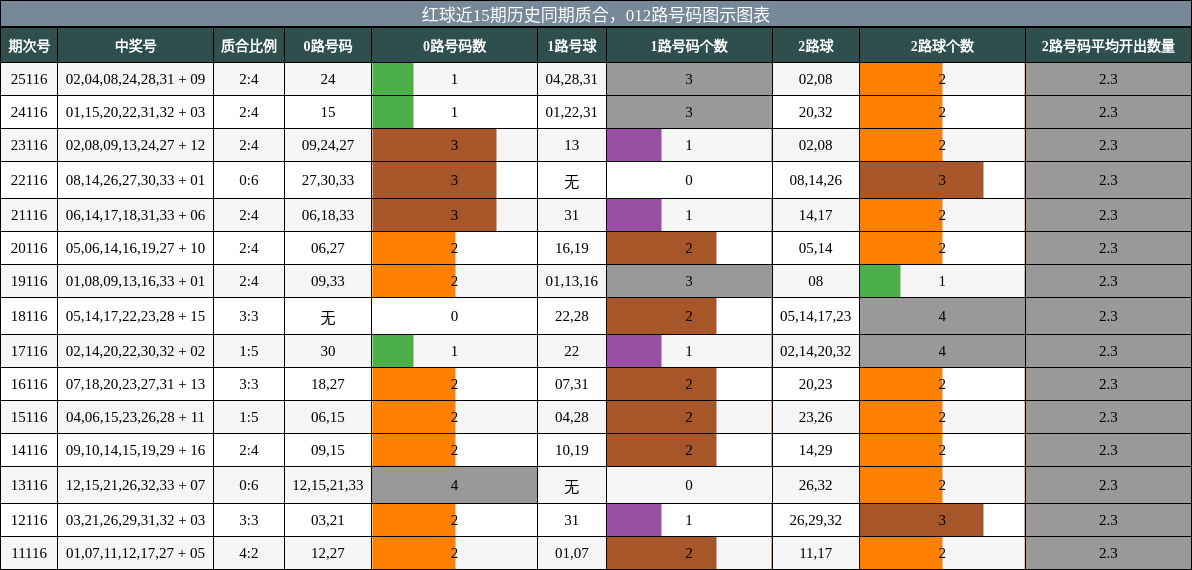Viewport: 1192px width, 570px height.
Task: Click winning numbers 04,06,15,23,26,28 + 11
Action: tap(135, 417)
